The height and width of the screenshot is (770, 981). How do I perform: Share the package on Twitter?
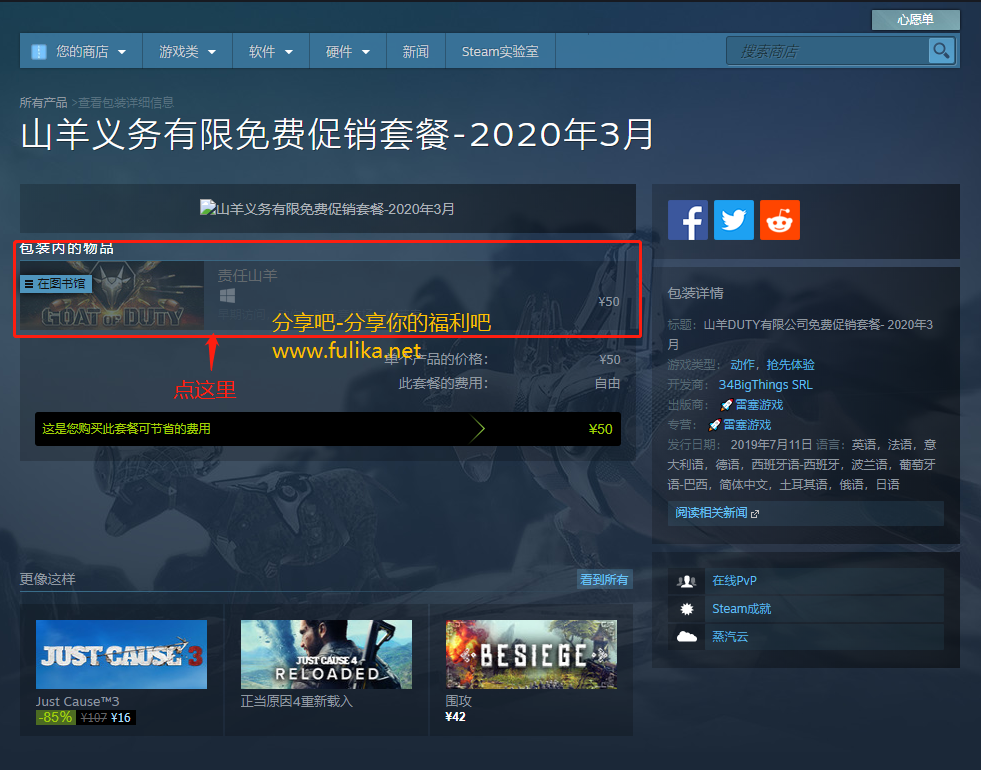point(734,220)
